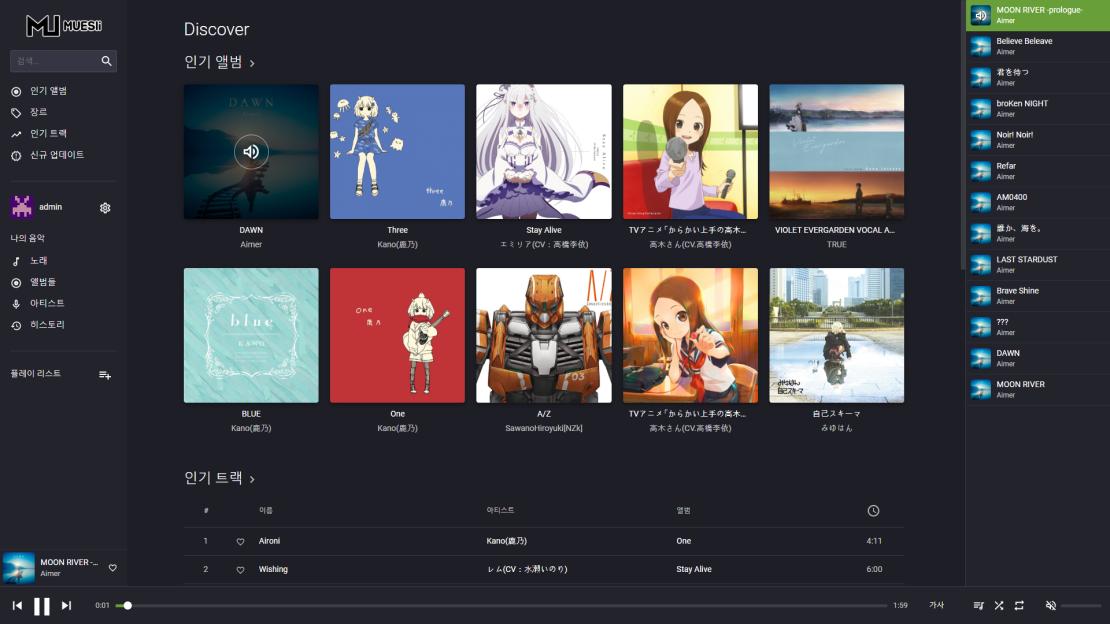Play 君を待つ from the queue
This screenshot has width=1110, height=624.
click(1038, 77)
